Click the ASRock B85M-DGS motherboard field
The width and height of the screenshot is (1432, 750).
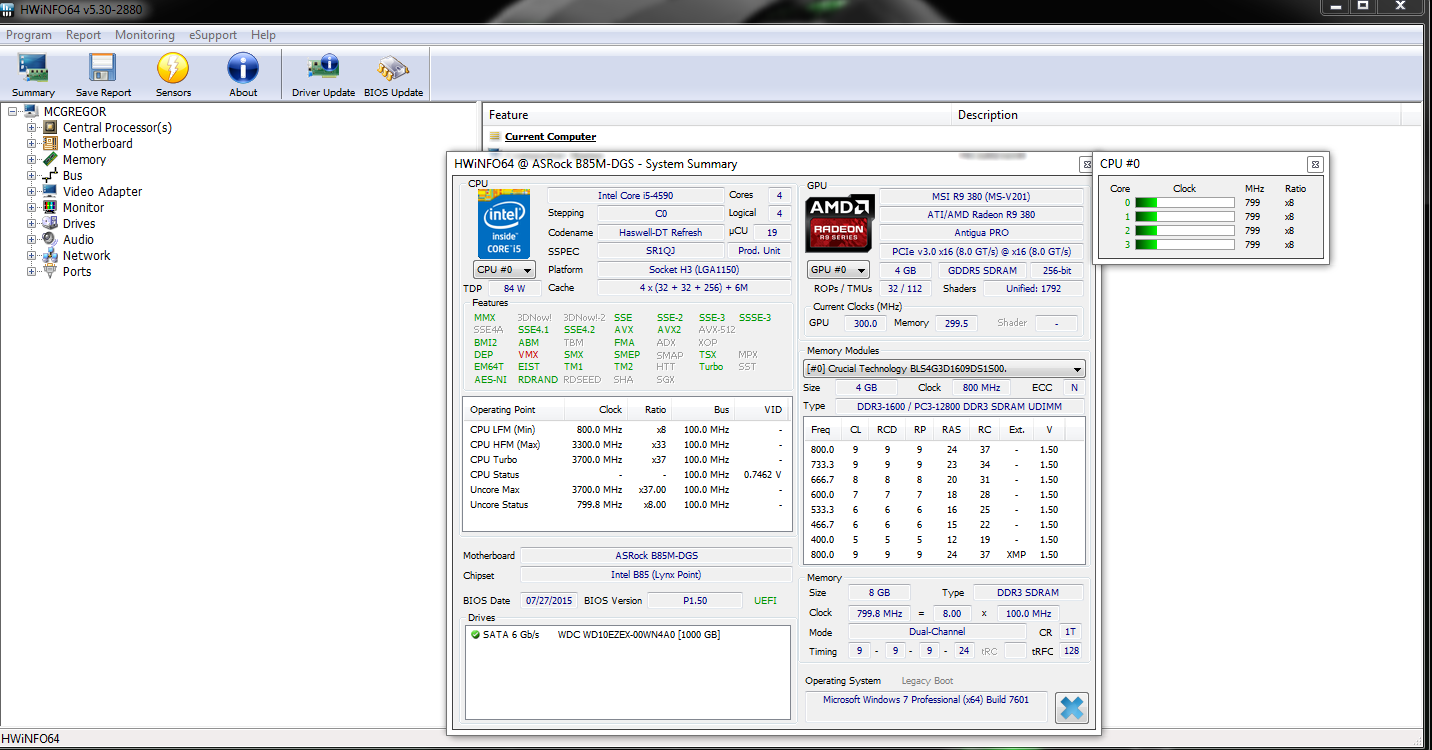656,556
